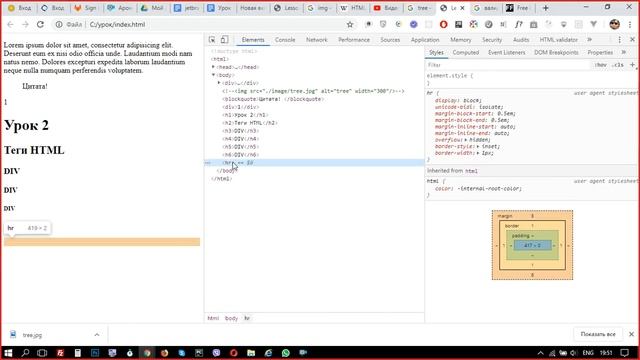Switch to the Network tab
Image resolution: width=640 pixels, height=360 pixels.
coord(316,40)
